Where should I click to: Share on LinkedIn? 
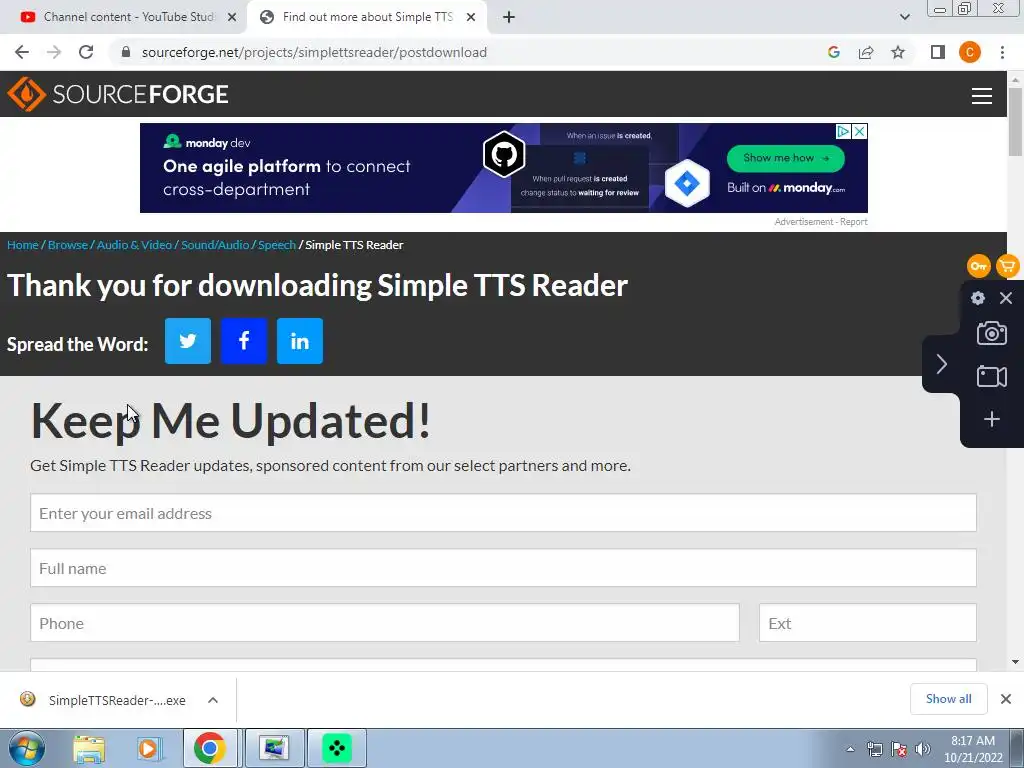click(300, 341)
